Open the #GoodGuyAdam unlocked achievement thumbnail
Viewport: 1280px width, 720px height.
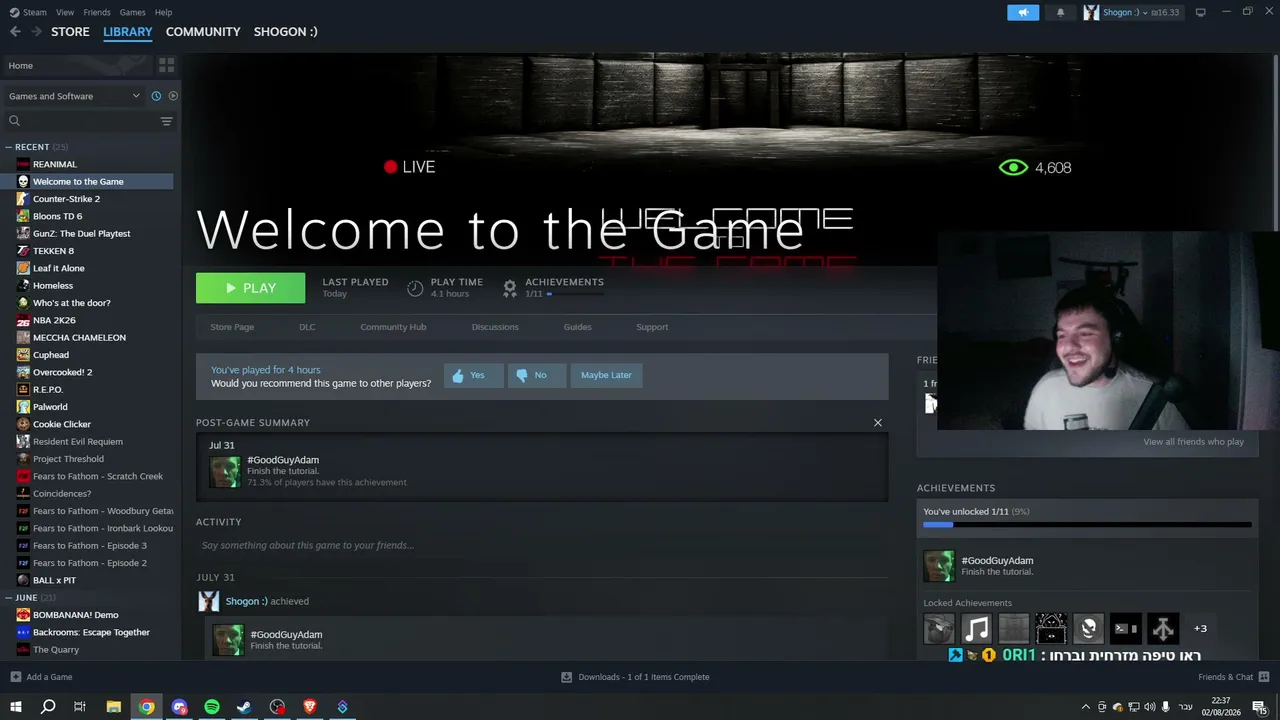pyautogui.click(x=939, y=566)
